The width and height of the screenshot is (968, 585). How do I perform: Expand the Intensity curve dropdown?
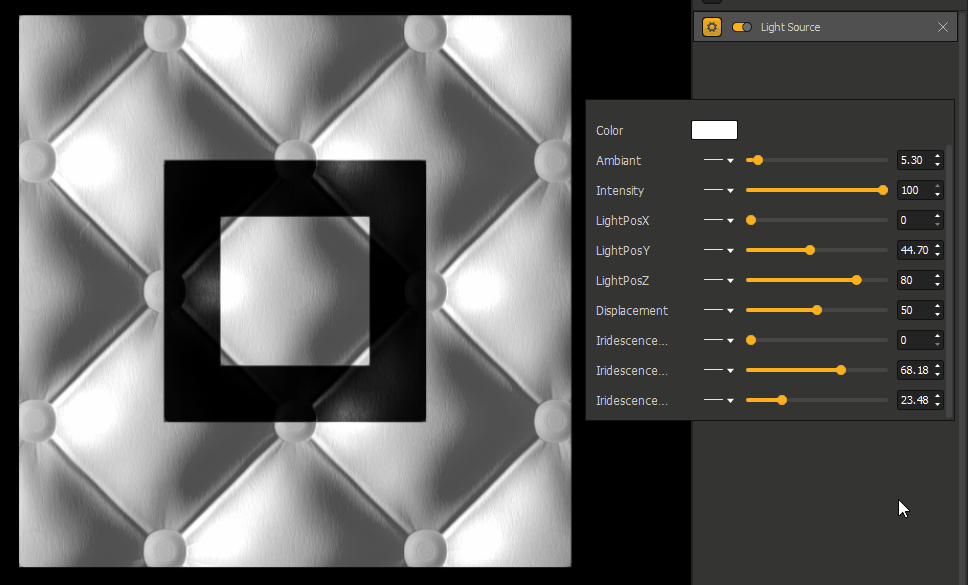point(719,190)
